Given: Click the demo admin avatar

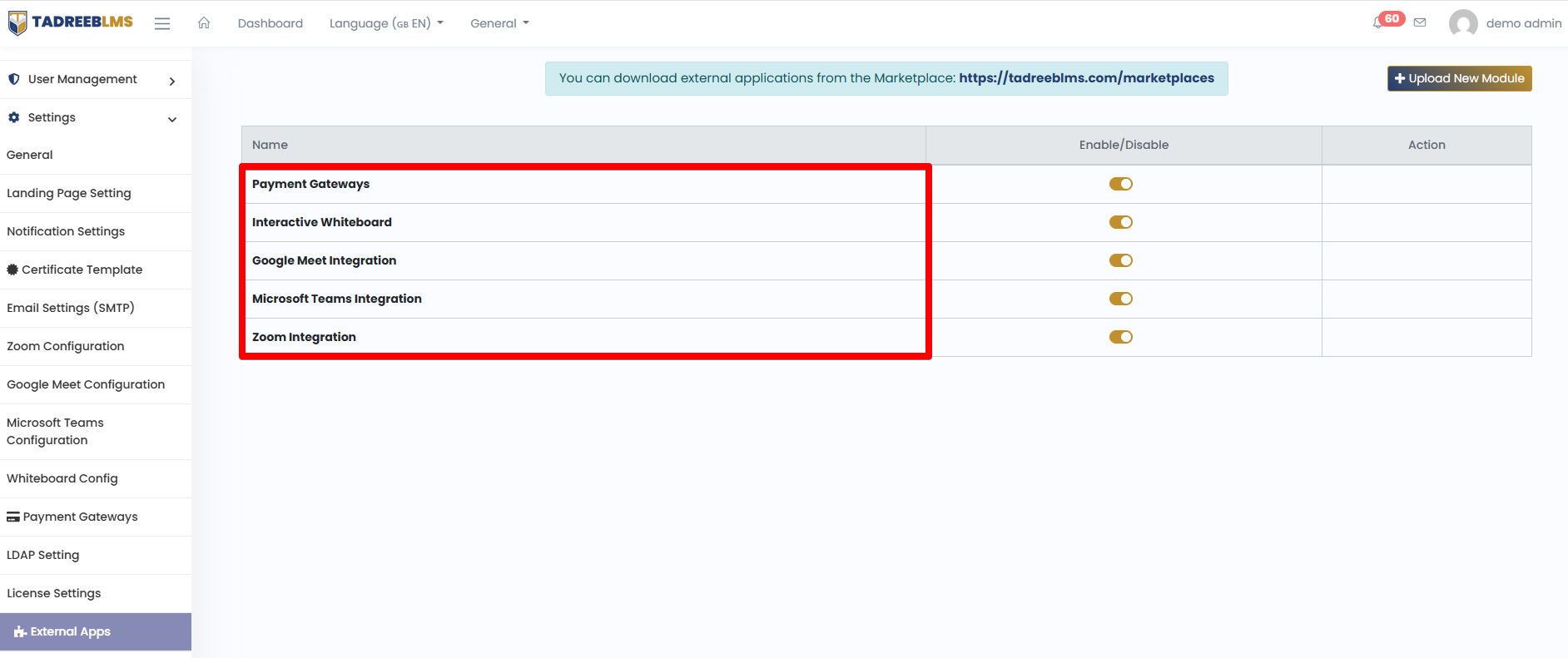Looking at the screenshot, I should point(1463,23).
